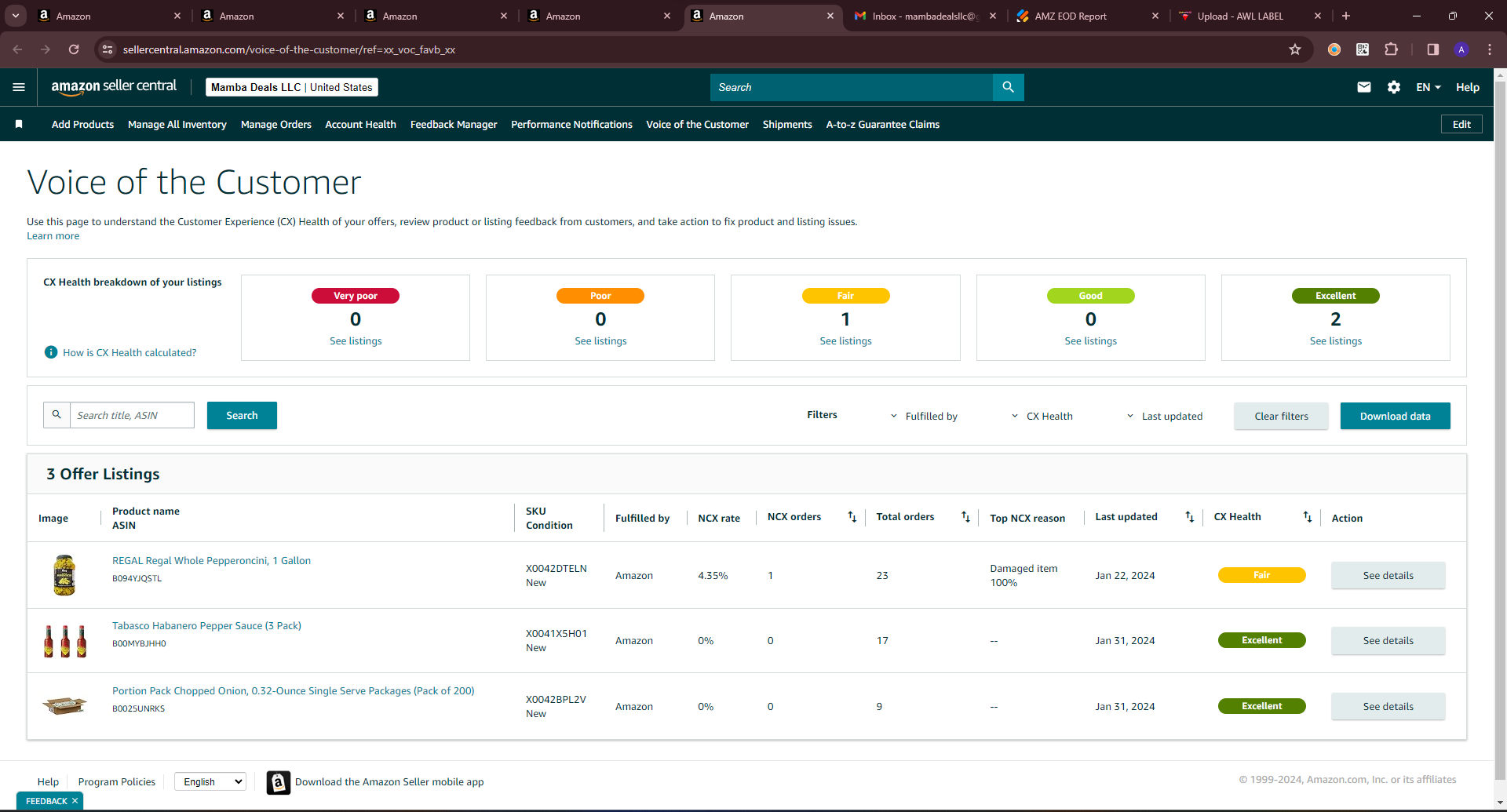See details for Tabasco Habanero listing
Viewport: 1507px width, 812px height.
coord(1388,640)
